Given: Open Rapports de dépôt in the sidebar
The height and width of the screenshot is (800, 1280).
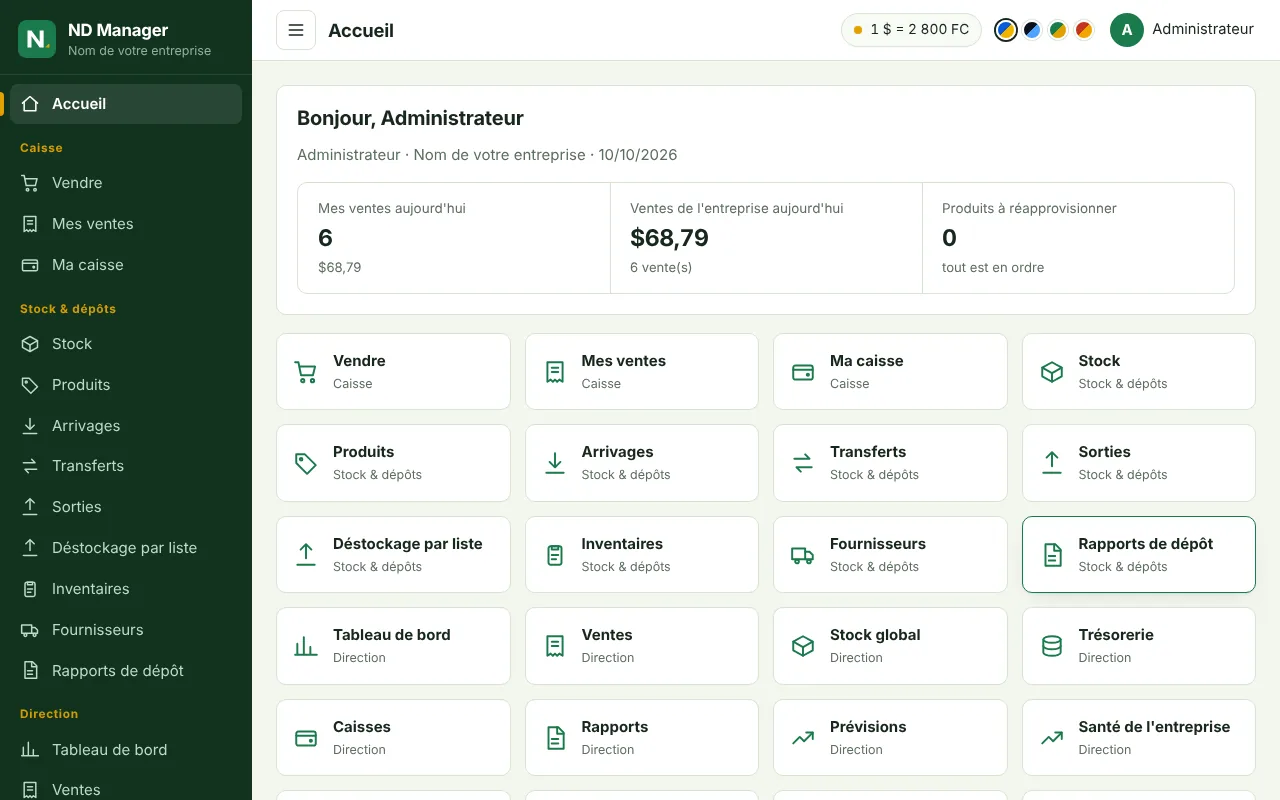Looking at the screenshot, I should click(x=126, y=671).
